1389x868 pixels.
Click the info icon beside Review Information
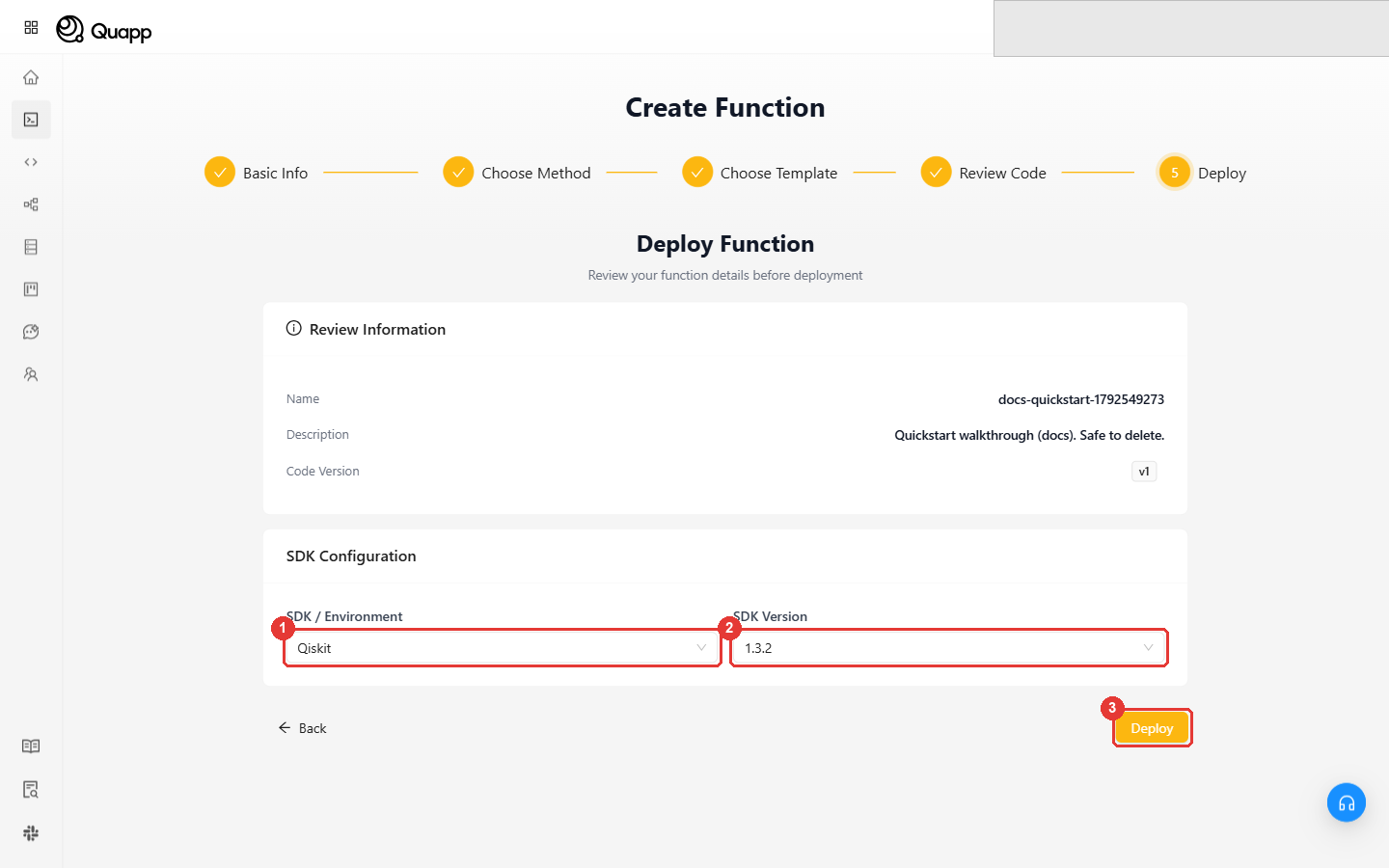(294, 329)
